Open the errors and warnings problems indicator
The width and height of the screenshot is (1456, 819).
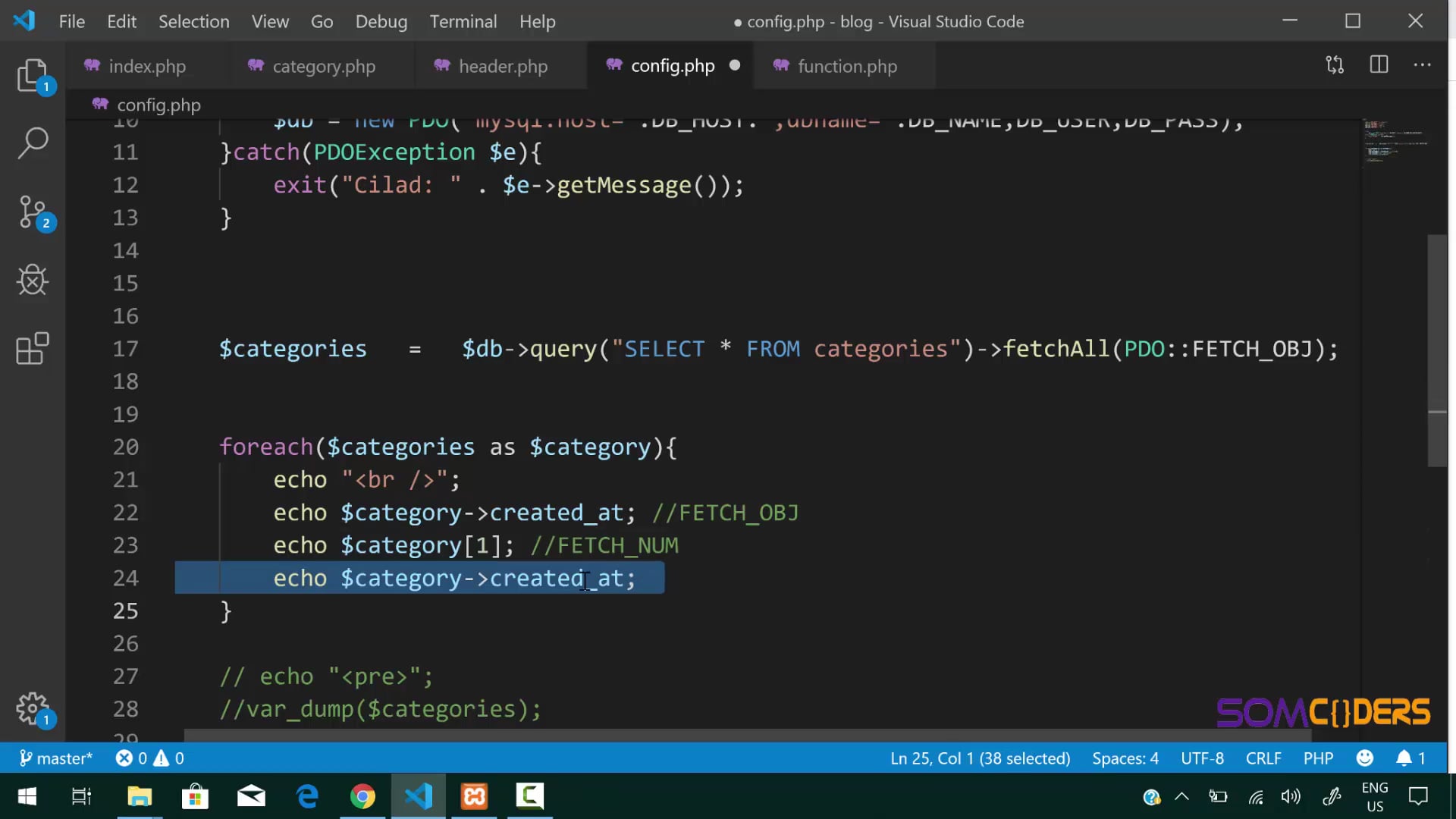pos(149,758)
